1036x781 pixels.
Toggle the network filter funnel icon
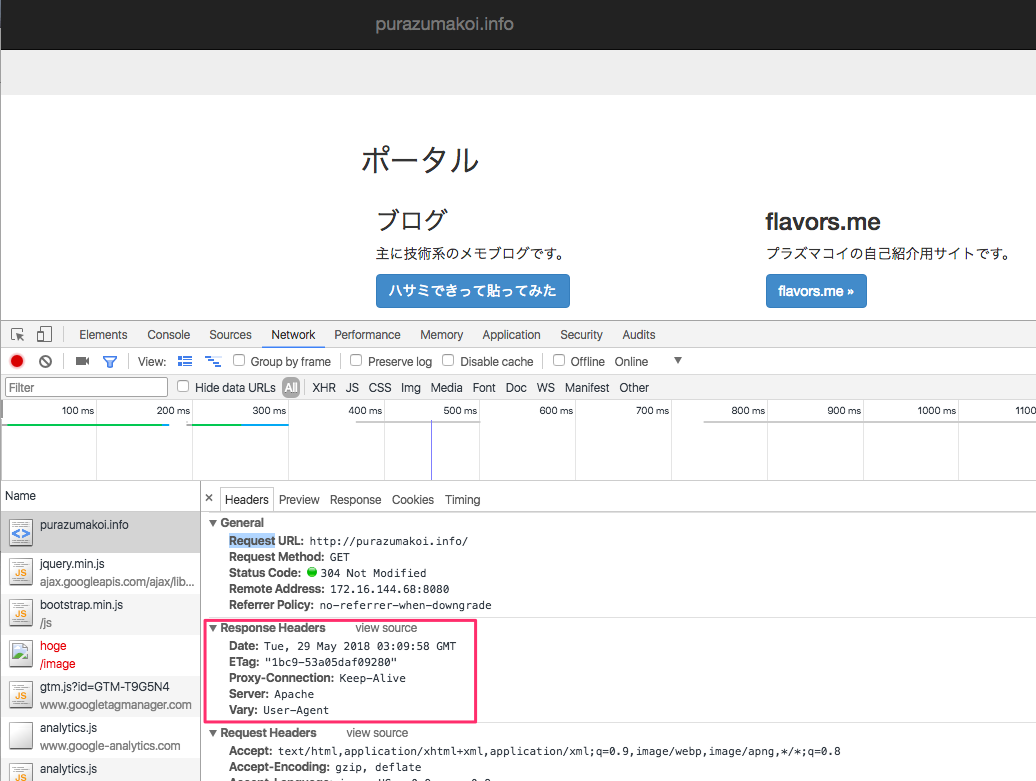[110, 361]
